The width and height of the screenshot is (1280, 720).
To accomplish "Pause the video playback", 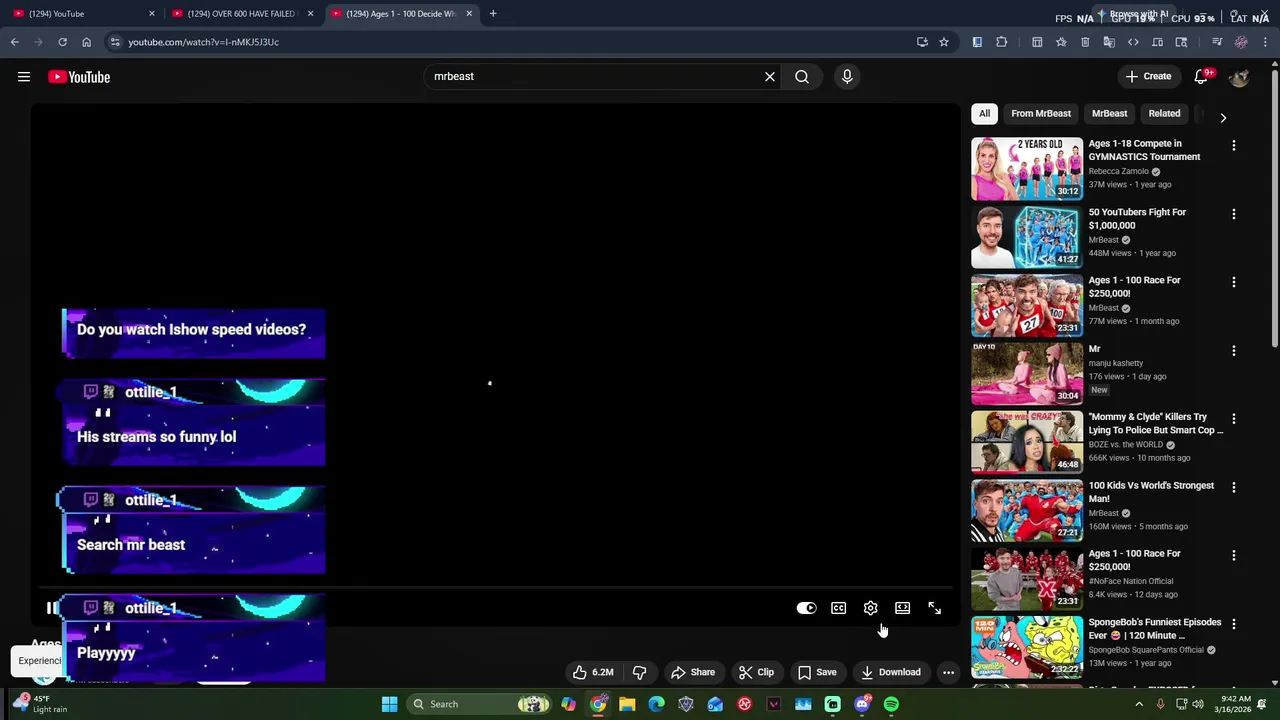I will click(x=51, y=608).
